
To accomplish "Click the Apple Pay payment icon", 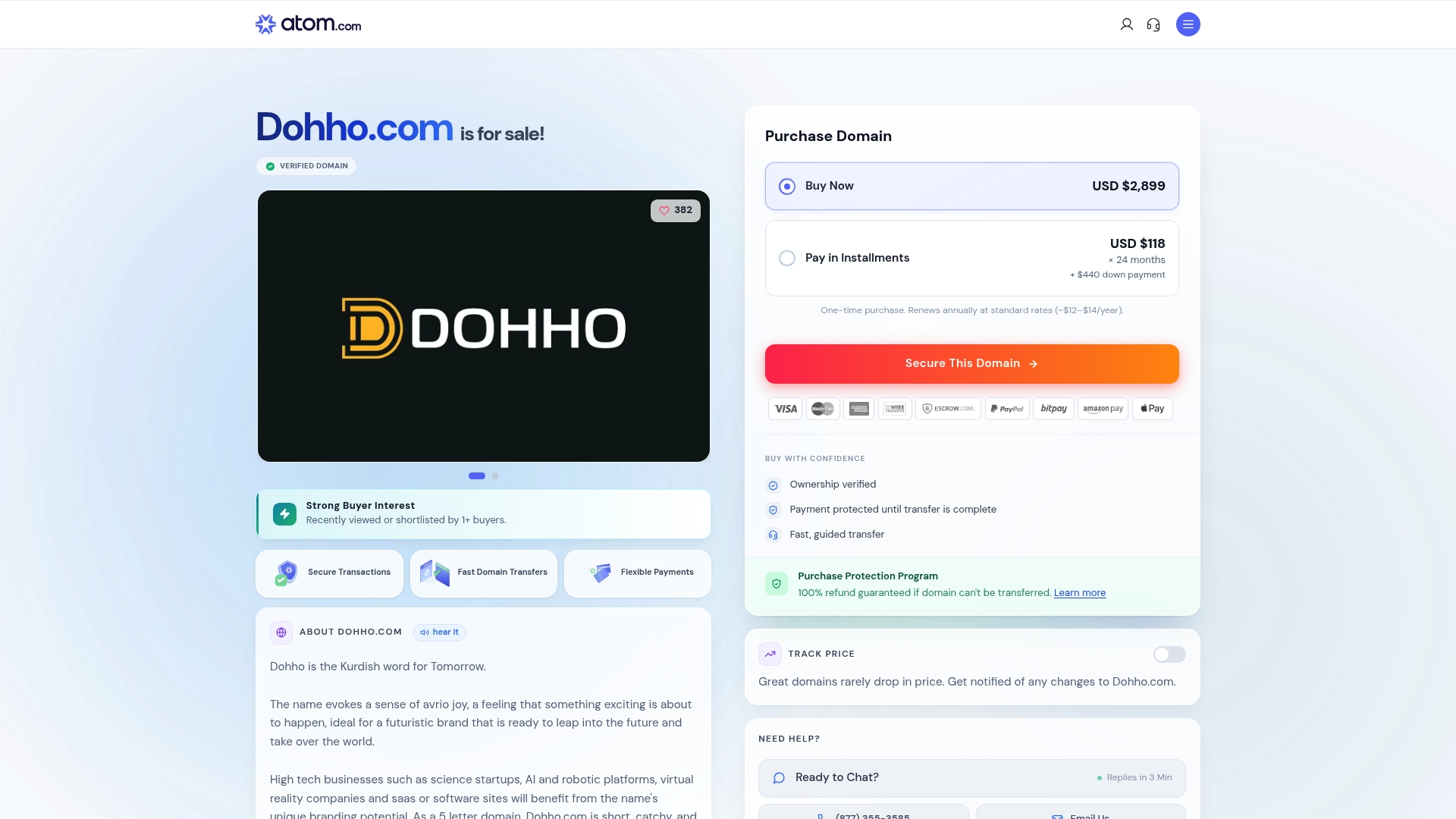I will [x=1152, y=409].
